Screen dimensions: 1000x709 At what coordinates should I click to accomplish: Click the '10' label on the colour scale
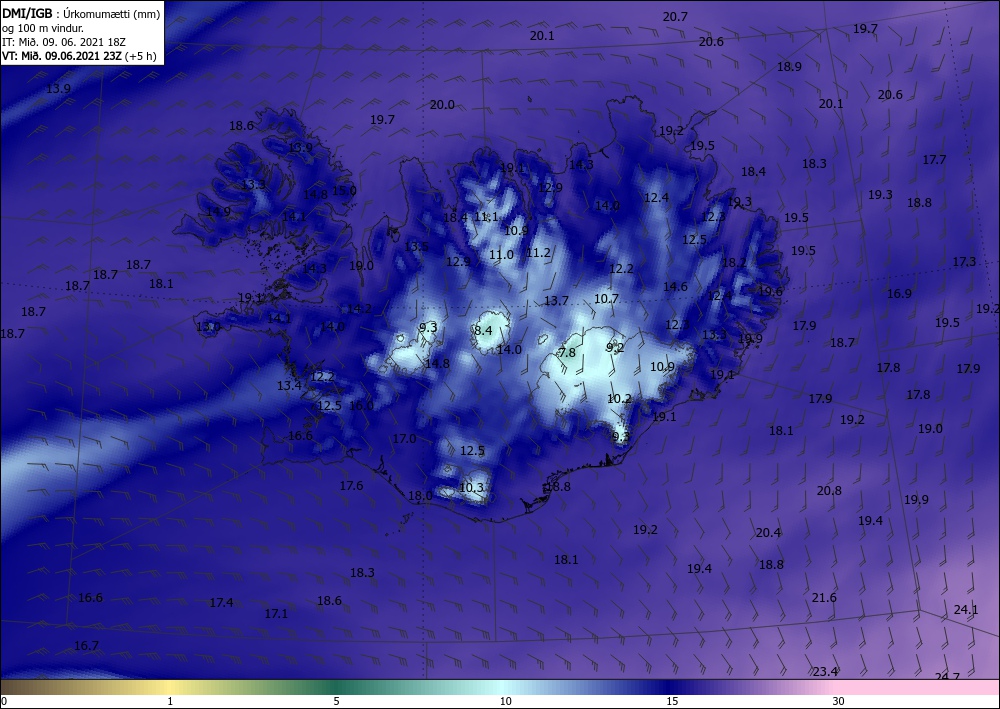click(x=505, y=701)
